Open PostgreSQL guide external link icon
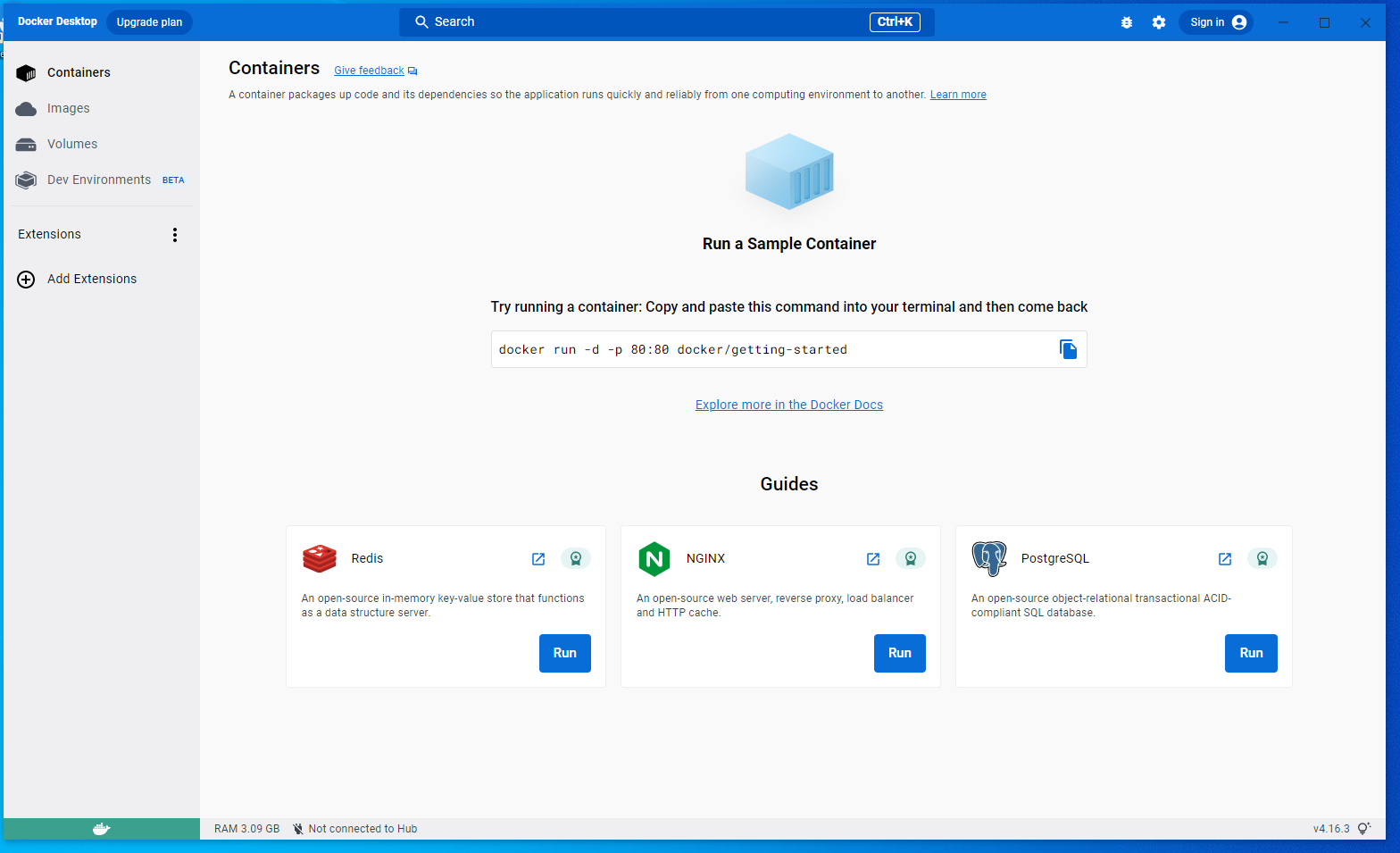1400x853 pixels. tap(1225, 559)
